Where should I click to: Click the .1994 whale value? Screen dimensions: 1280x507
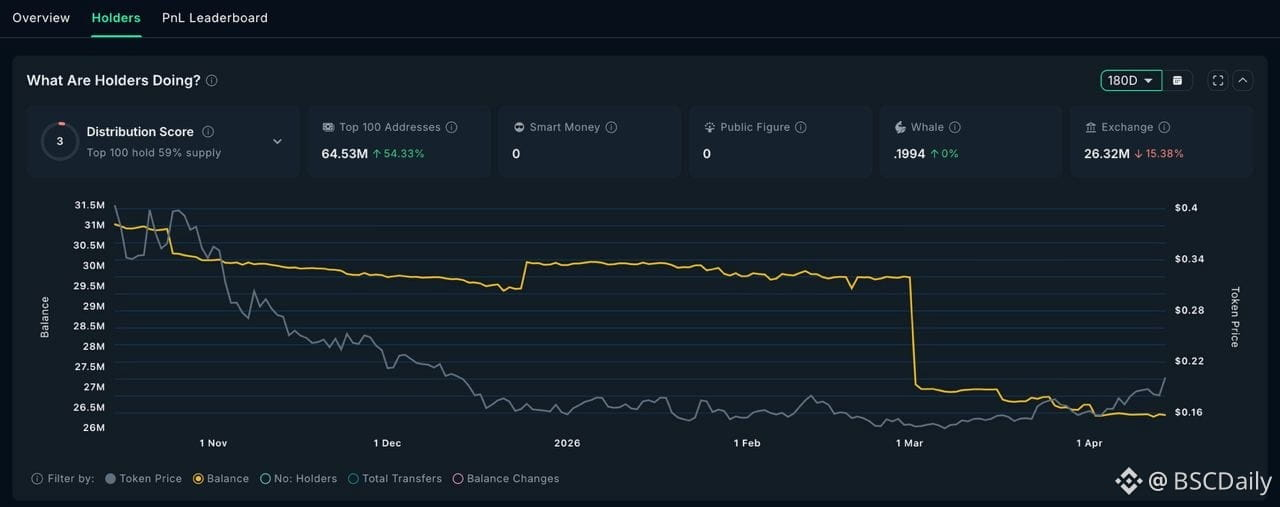(909, 154)
